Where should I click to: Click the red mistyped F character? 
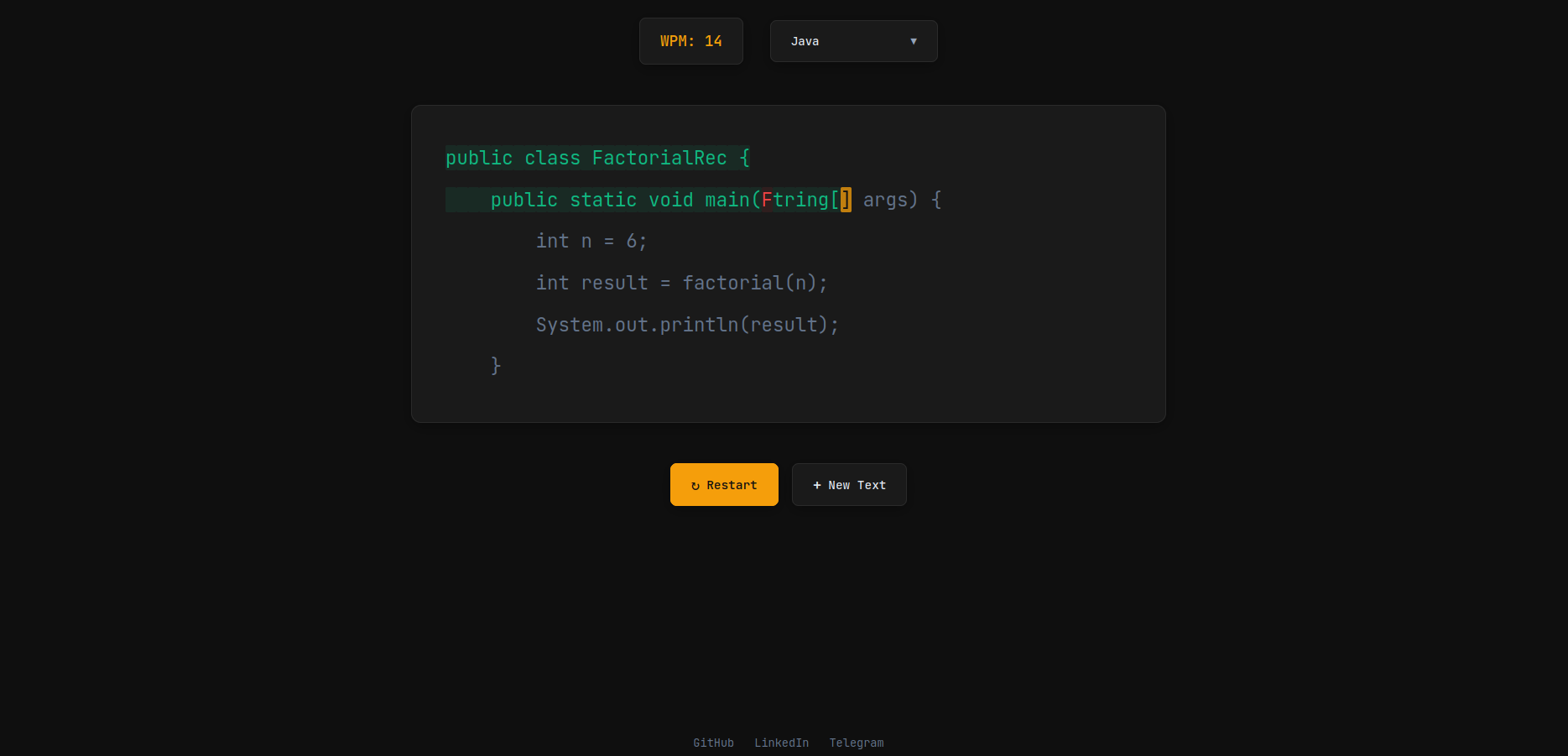pos(767,200)
